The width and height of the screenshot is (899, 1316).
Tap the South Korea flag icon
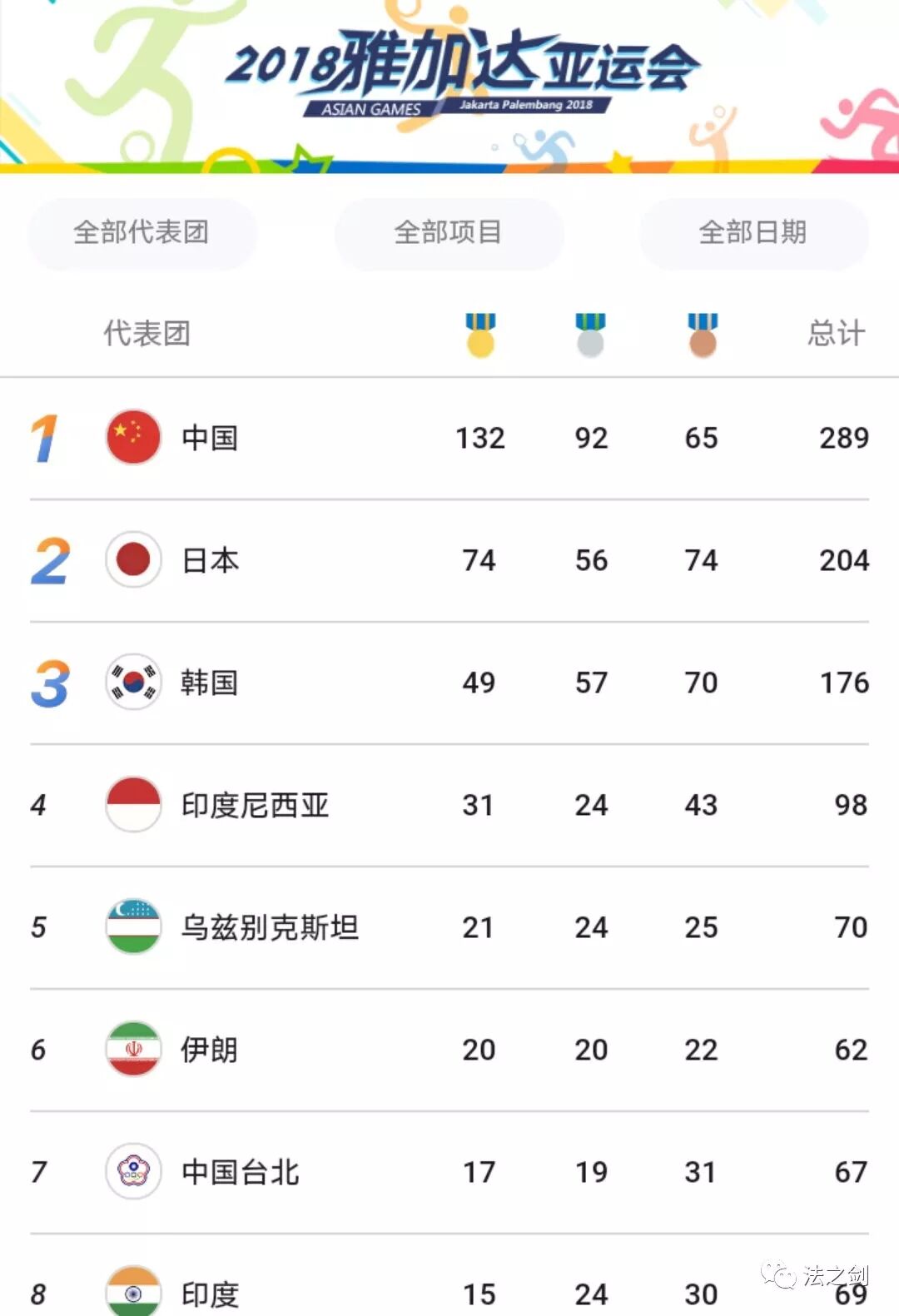pos(133,682)
